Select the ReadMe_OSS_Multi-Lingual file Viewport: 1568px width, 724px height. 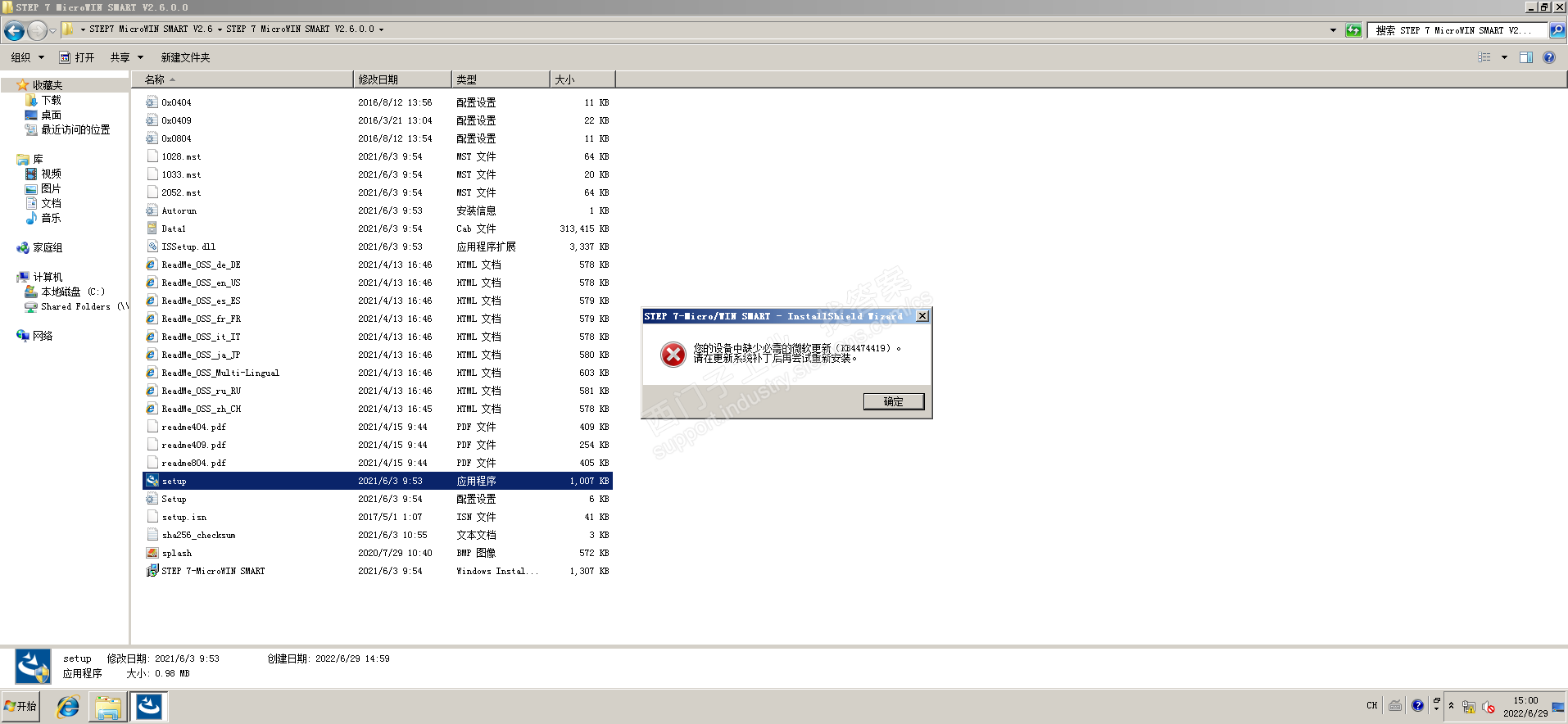click(x=378, y=373)
